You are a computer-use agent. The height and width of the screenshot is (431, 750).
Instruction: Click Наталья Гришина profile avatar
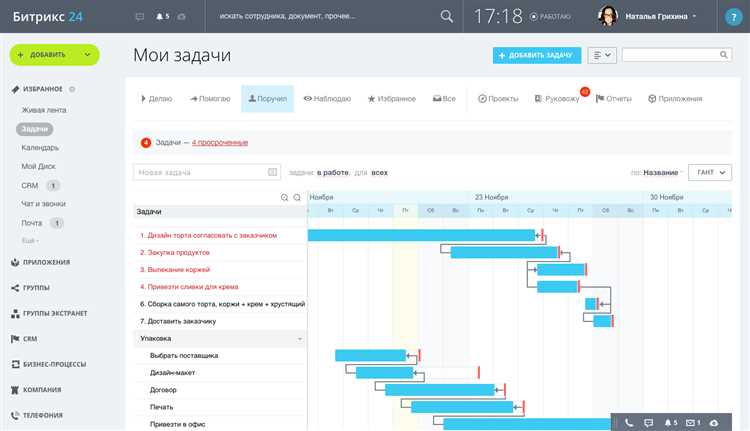607,16
